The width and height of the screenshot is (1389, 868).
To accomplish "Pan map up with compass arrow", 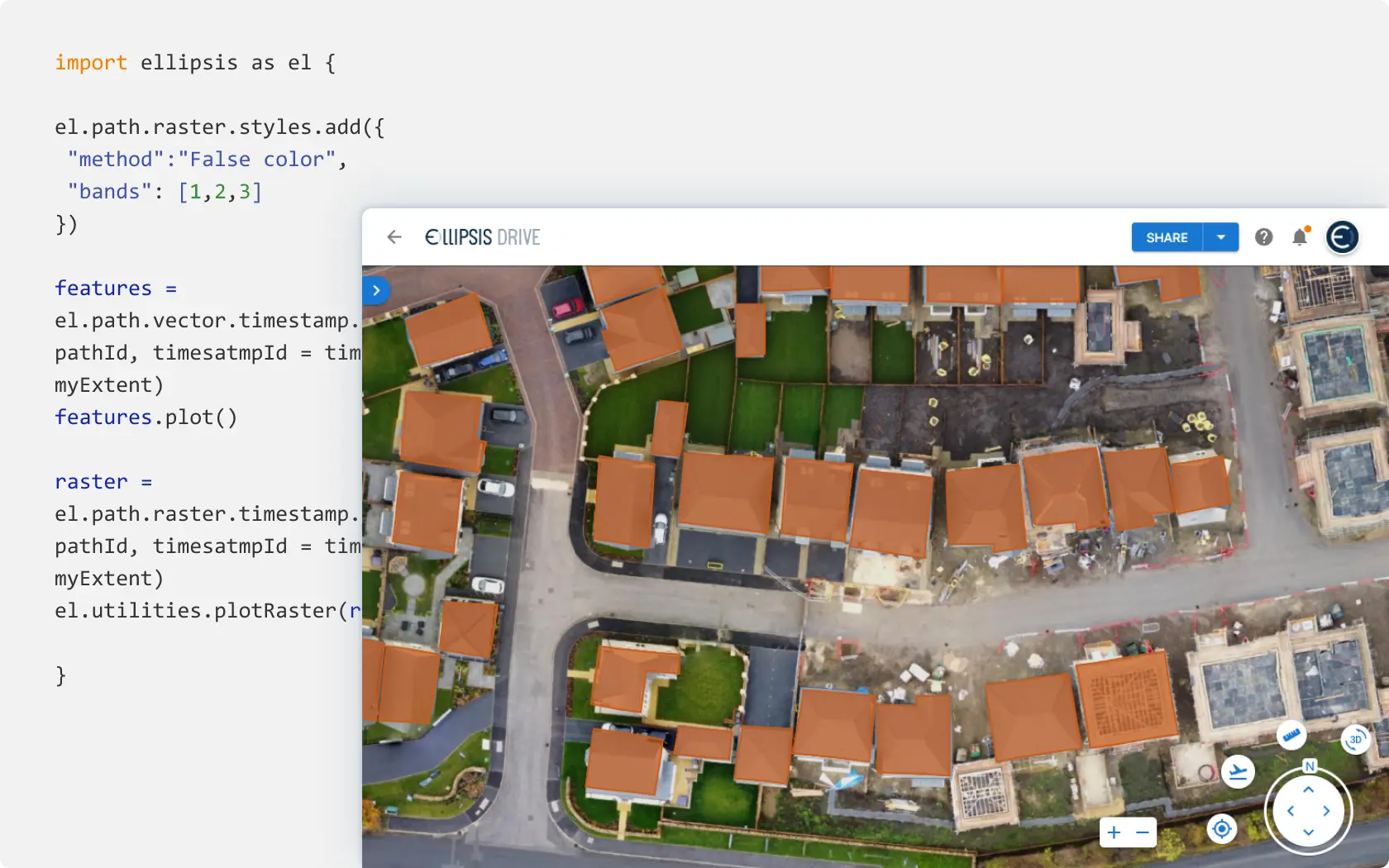I will 1308,790.
